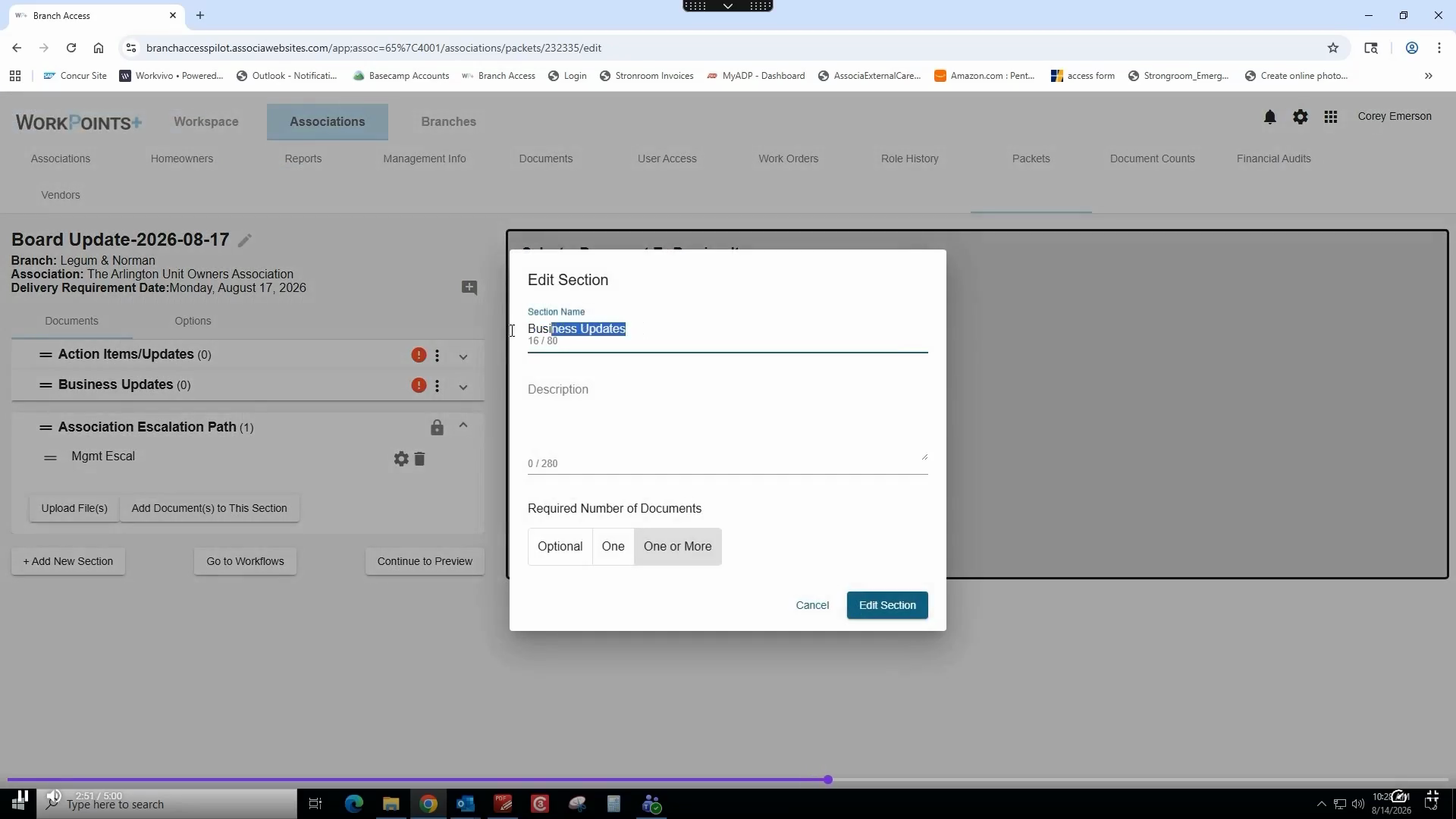The height and width of the screenshot is (819, 1456).
Task: Grab the drag handle of Association Escalation Path
Action: (45, 428)
